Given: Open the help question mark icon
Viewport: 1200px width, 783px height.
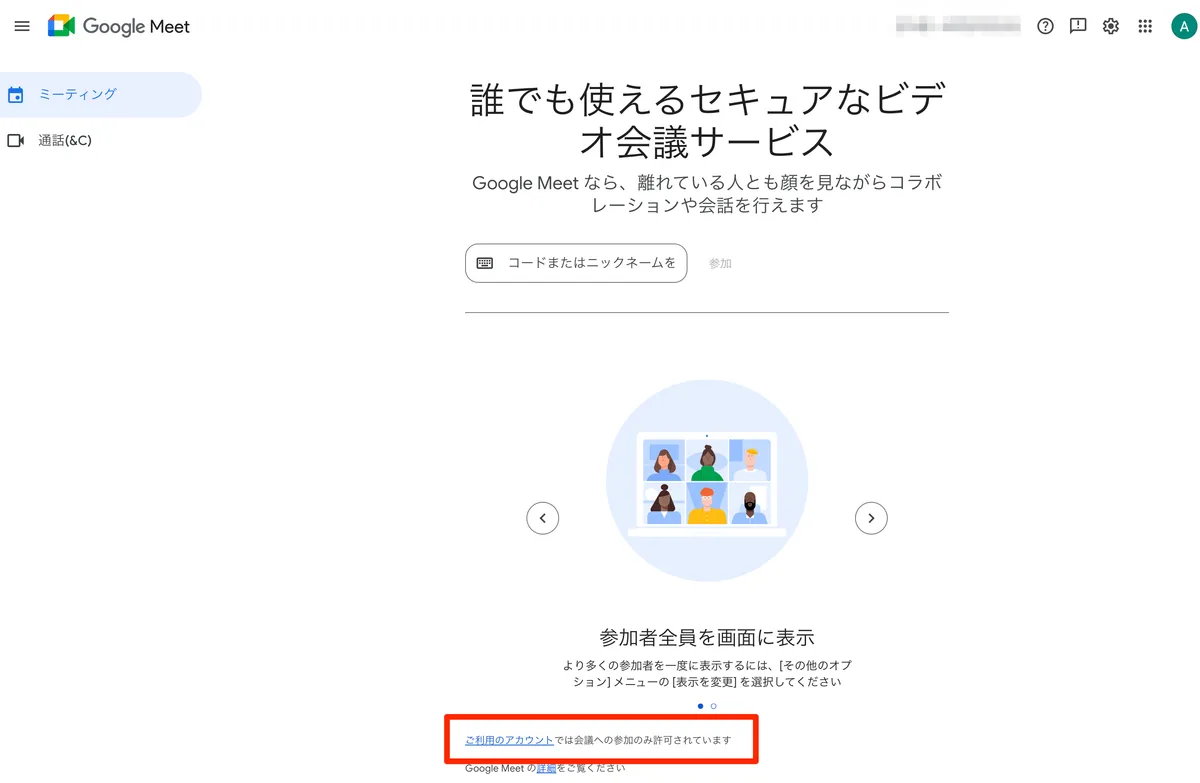Looking at the screenshot, I should click(x=1045, y=27).
